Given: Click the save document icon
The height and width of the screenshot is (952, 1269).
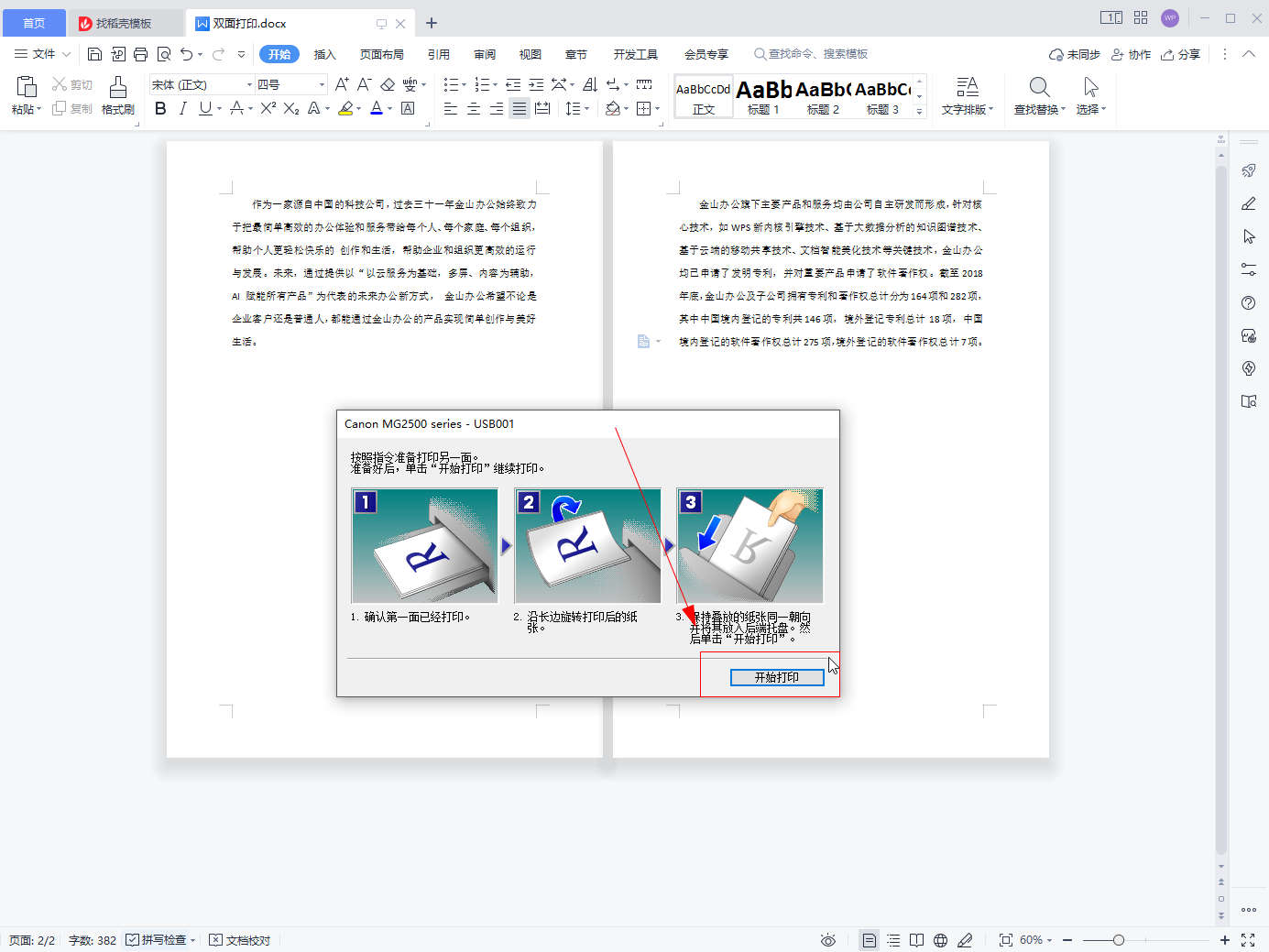Looking at the screenshot, I should click(94, 54).
